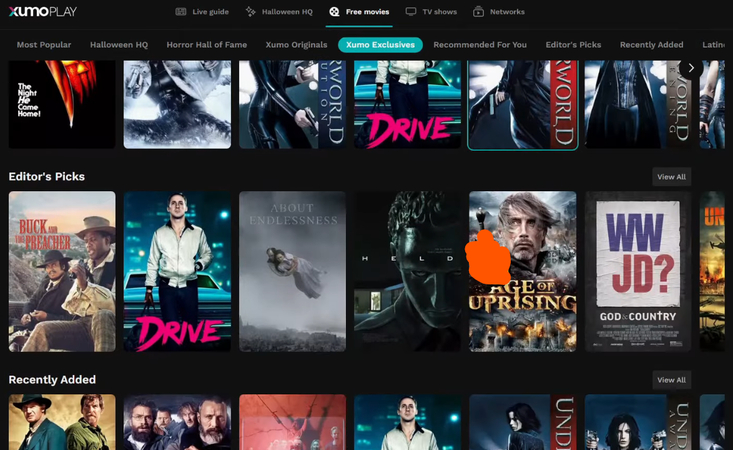Open the Networks section

[x=498, y=12]
